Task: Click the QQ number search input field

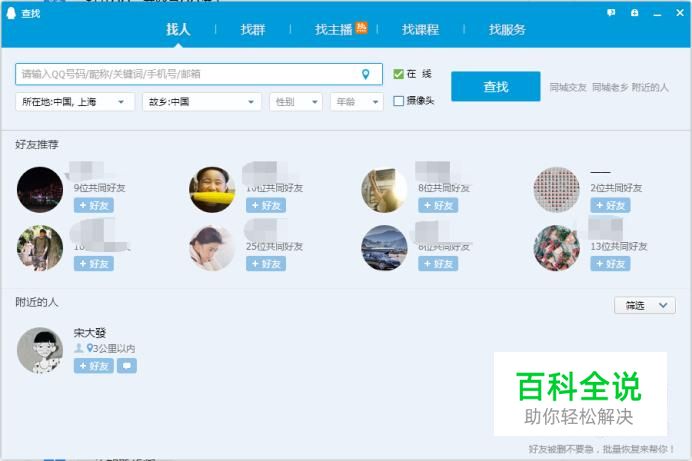Action: point(199,74)
